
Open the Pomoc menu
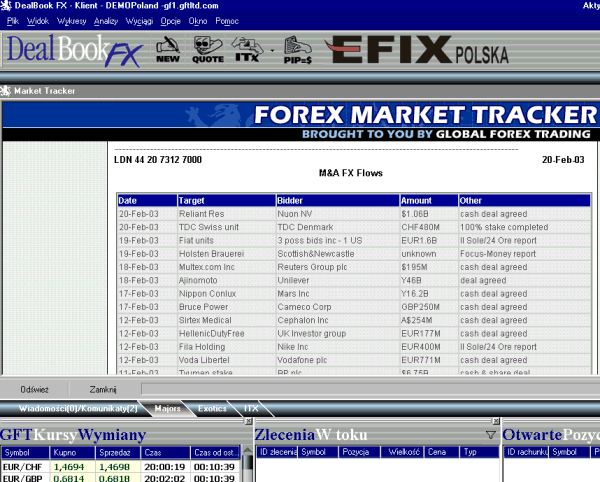click(x=227, y=21)
